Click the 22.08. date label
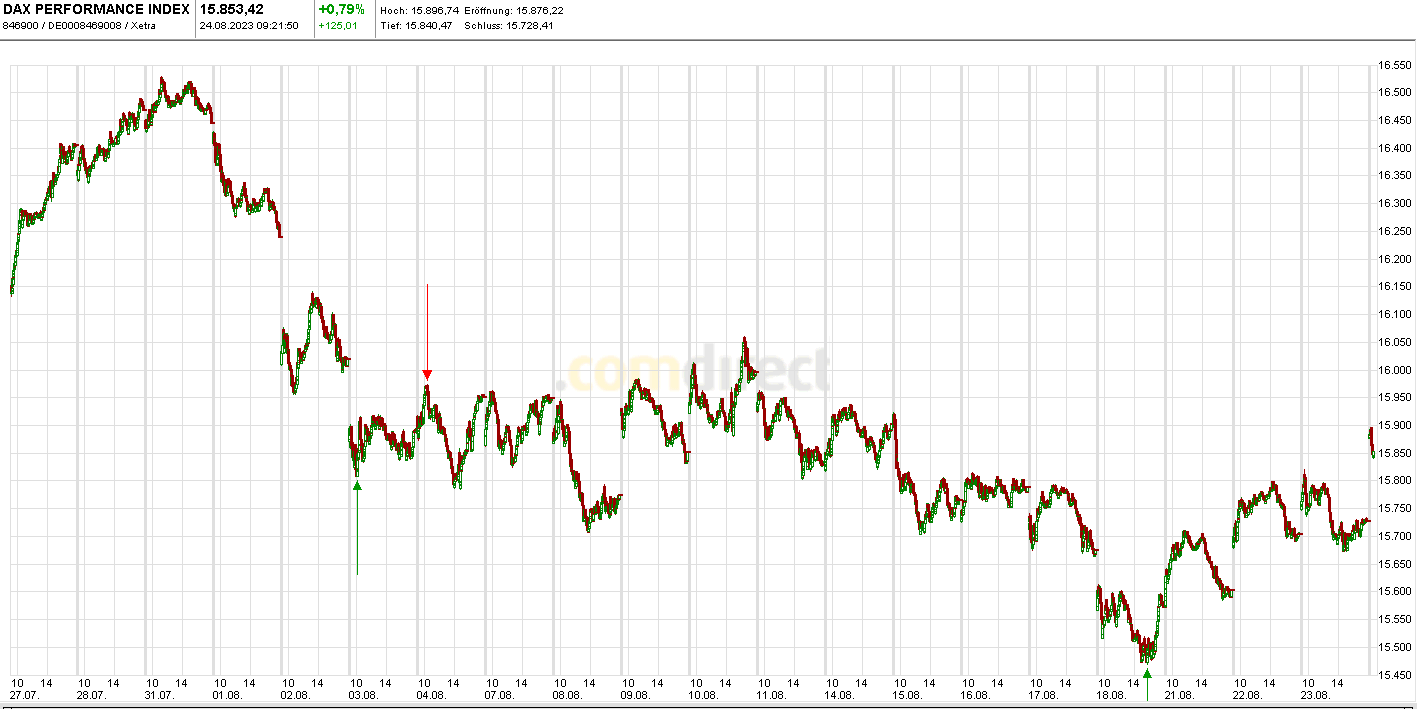The image size is (1417, 709). [x=1247, y=695]
